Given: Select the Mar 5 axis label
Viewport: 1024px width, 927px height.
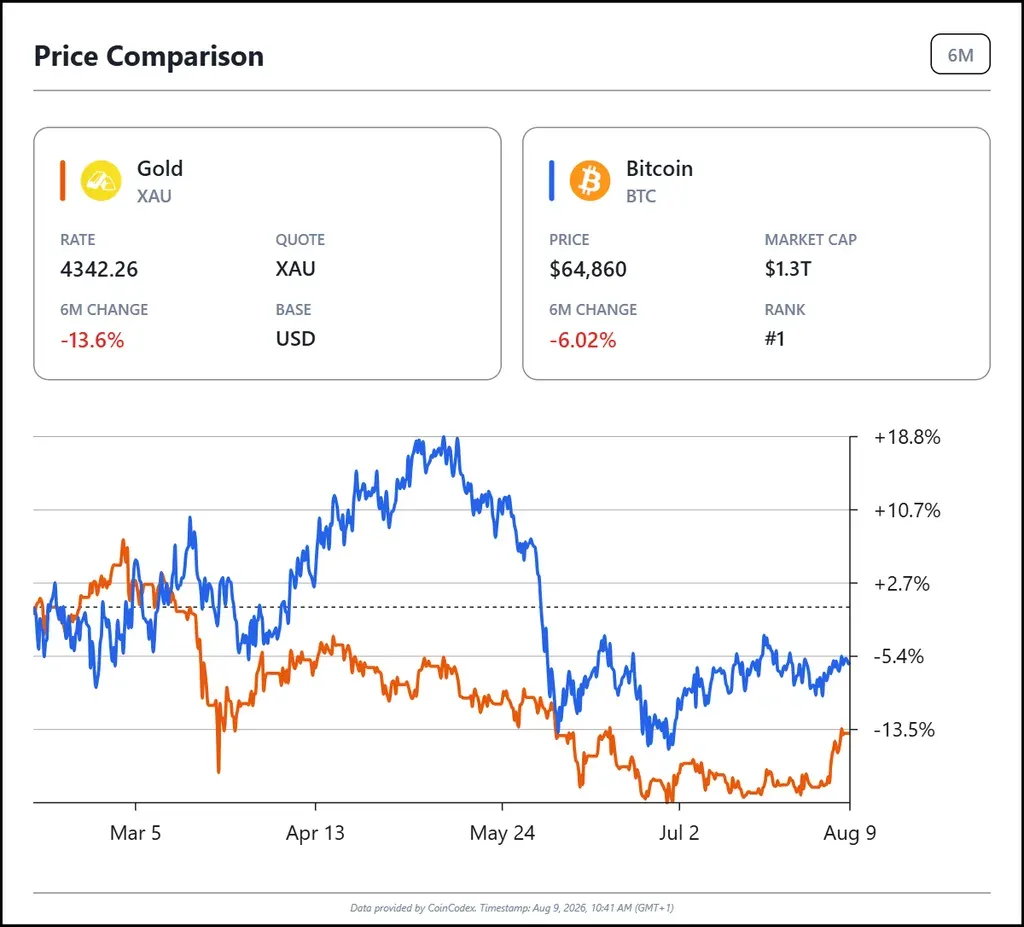Looking at the screenshot, I should [135, 833].
